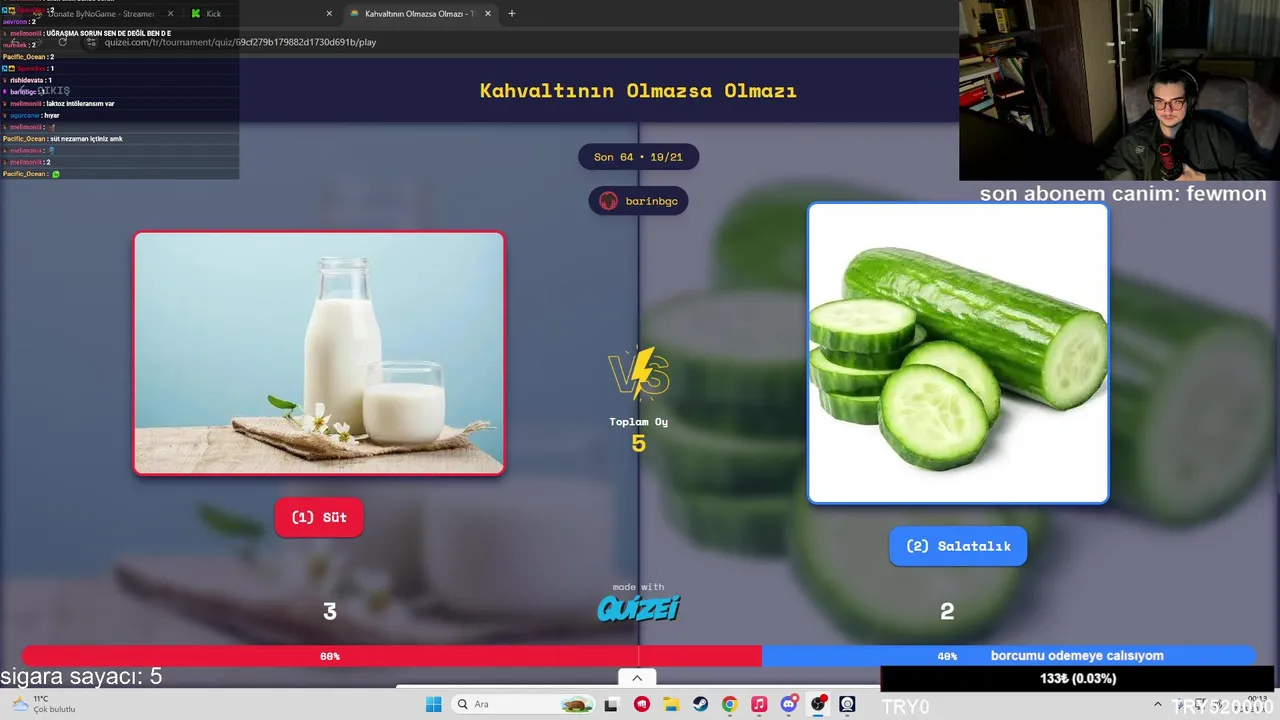The height and width of the screenshot is (720, 1280).
Task: Open the weather widget showing 11°C
Action: tap(42, 704)
